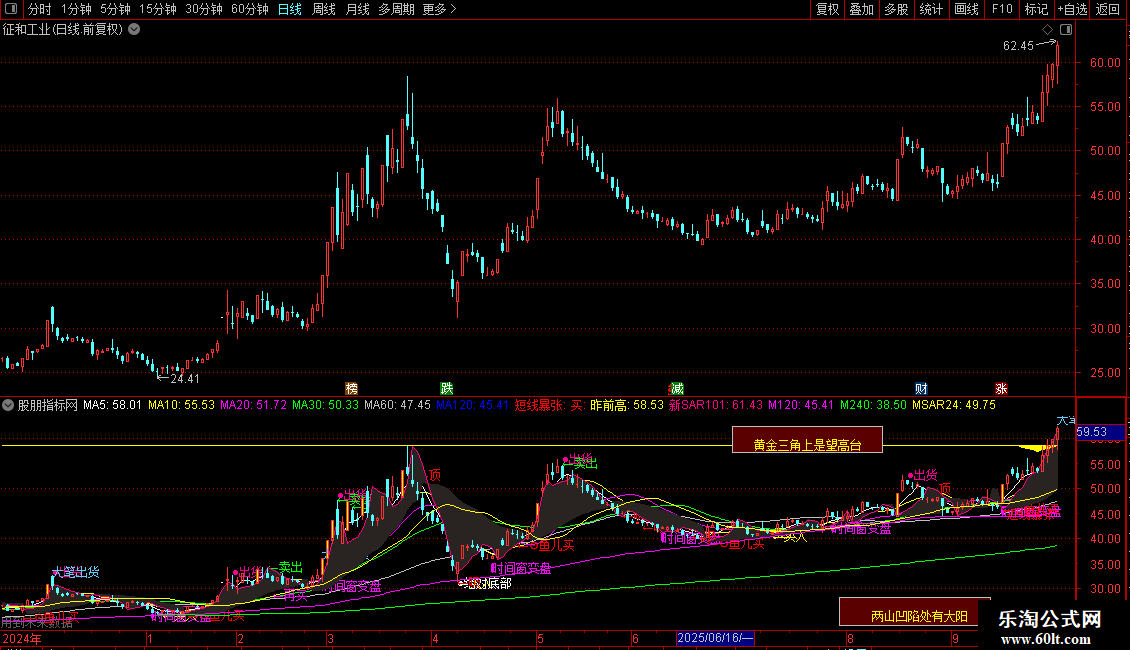Click the diamond marker icon near 62.45
1130x650 pixels.
tap(1047, 29)
